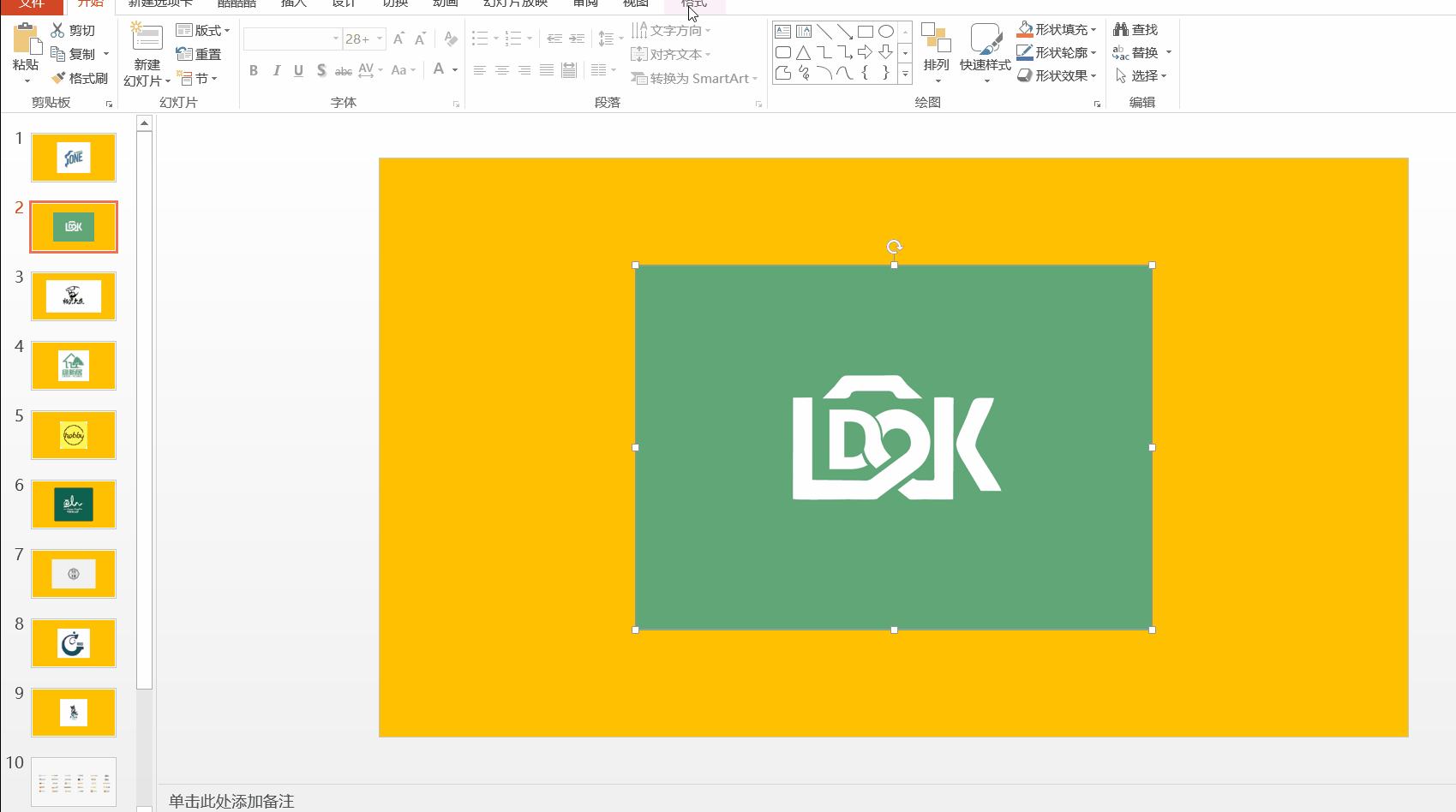The width and height of the screenshot is (1456, 812).
Task: Open the Arrange (排列) options
Action: [936, 53]
